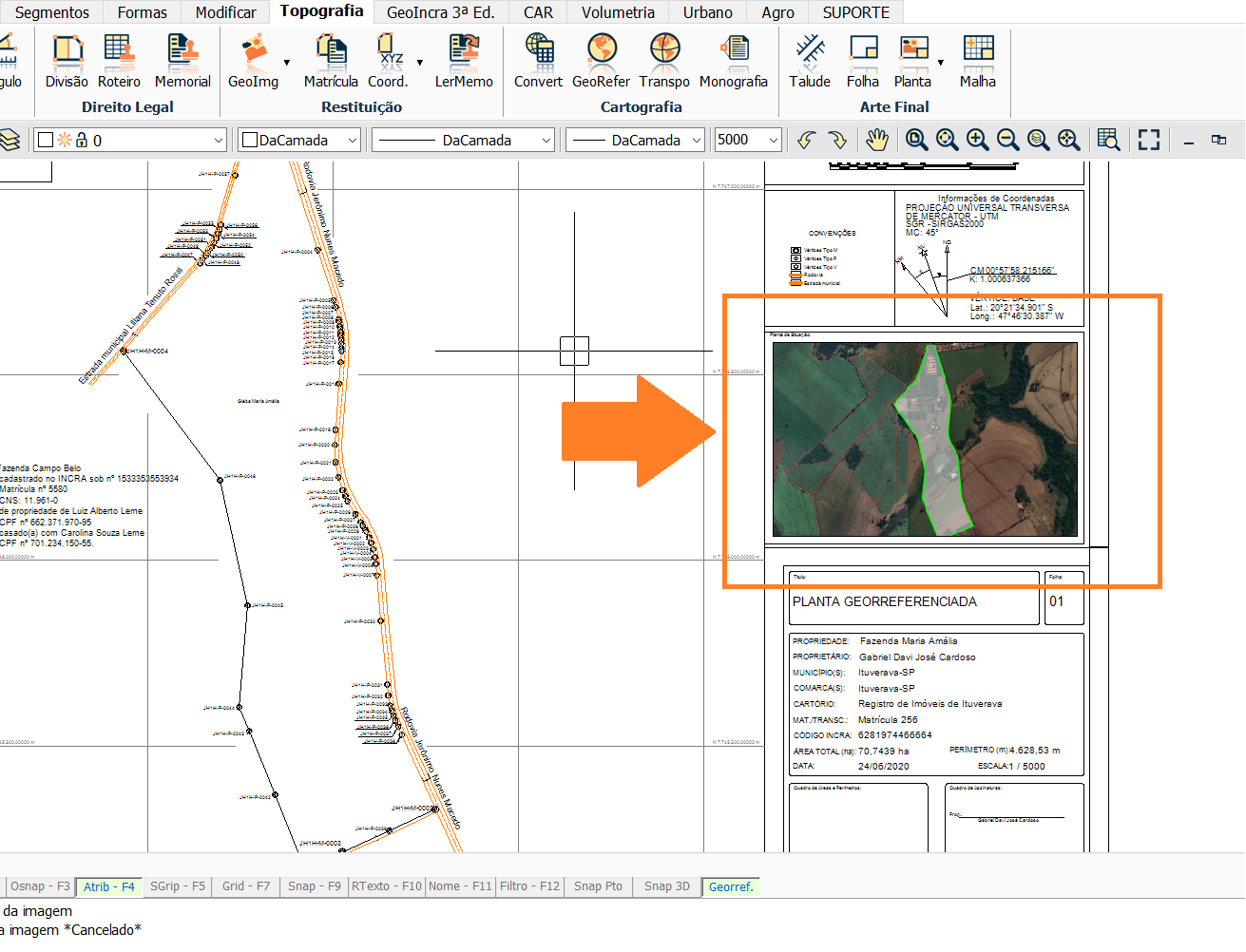Click the Redo arrow icon
Screen dimensions: 1246x952
[x=837, y=140]
